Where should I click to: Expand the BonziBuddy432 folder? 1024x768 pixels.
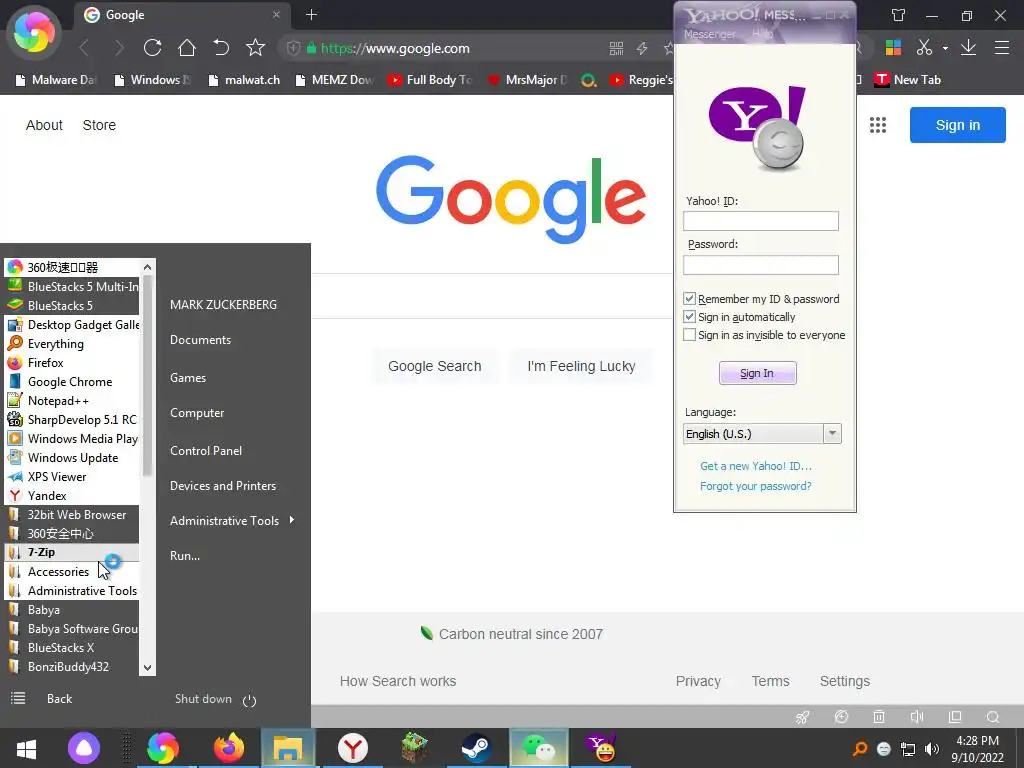click(x=72, y=667)
